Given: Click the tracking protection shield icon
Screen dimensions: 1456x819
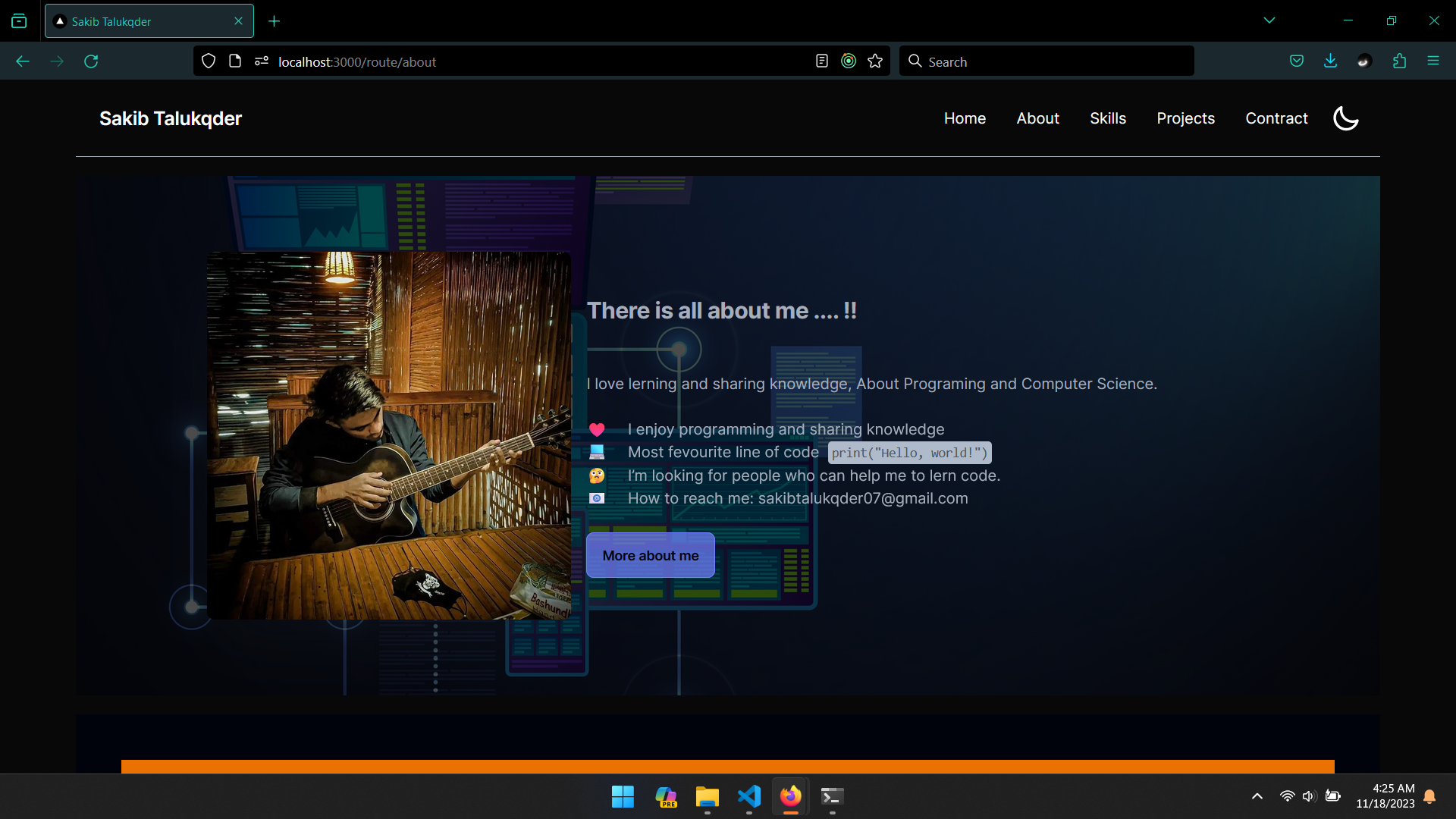Looking at the screenshot, I should 209,61.
